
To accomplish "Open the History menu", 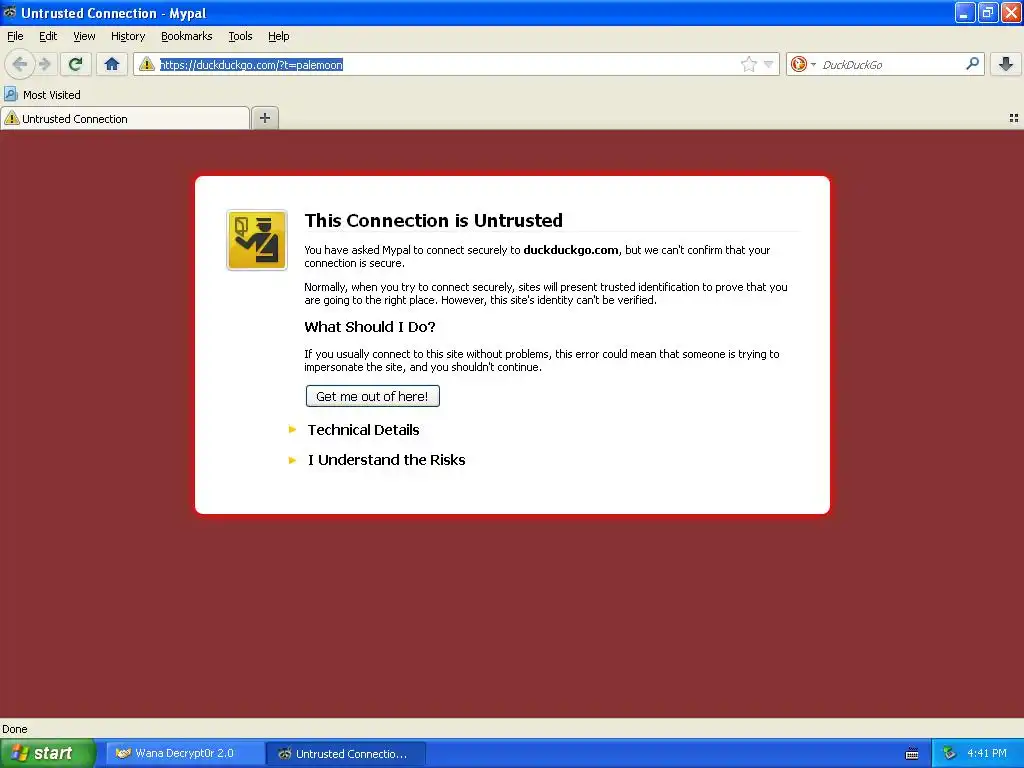I will click(128, 36).
